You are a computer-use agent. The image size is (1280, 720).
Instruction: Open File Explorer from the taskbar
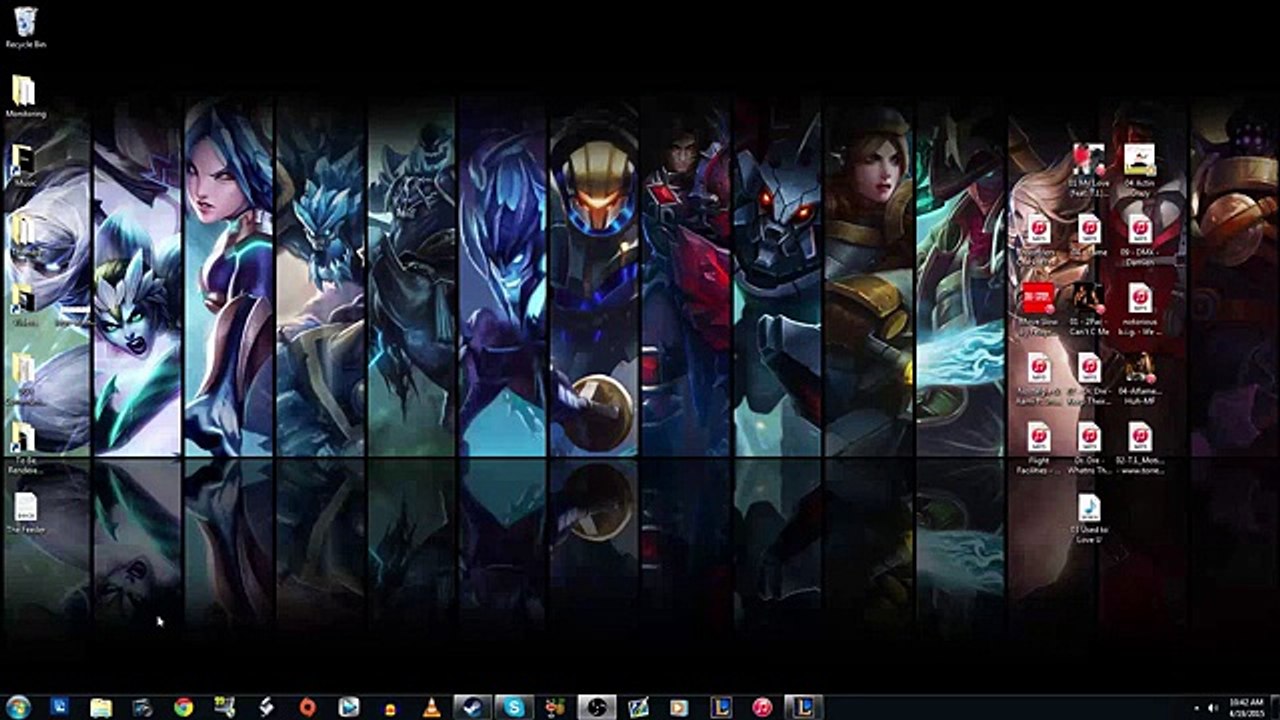[x=101, y=708]
